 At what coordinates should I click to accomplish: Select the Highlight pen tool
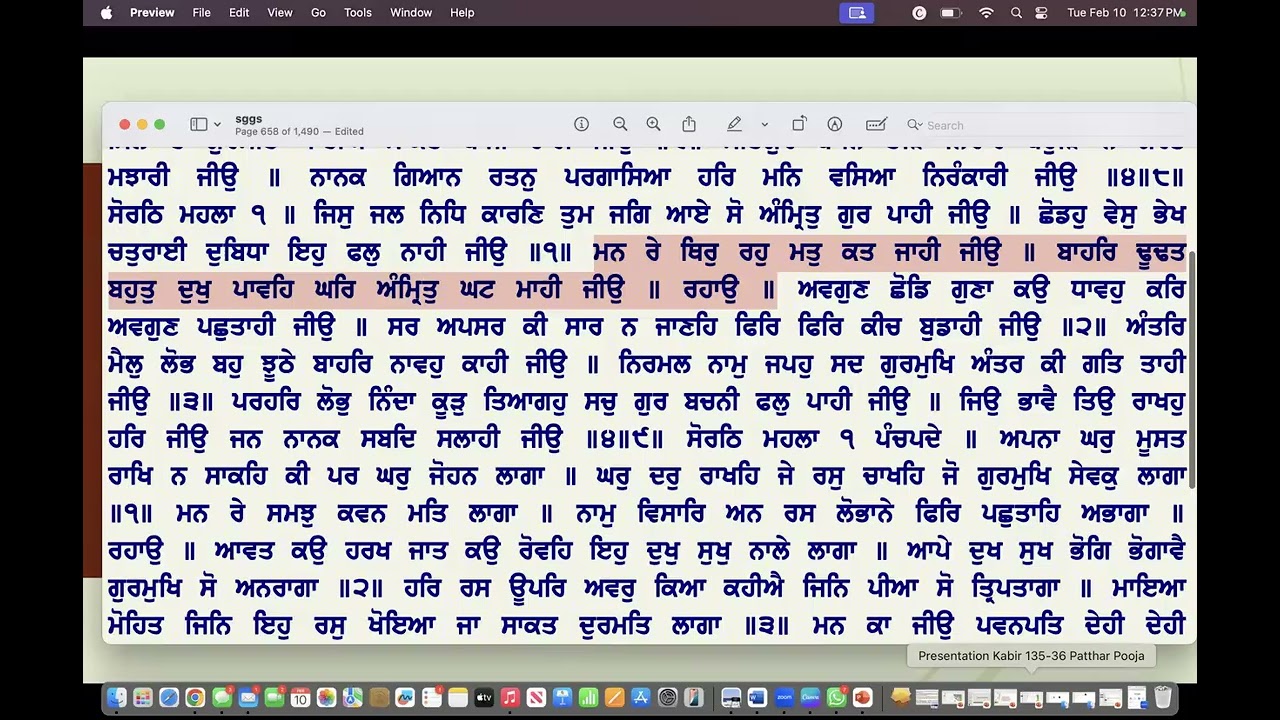click(734, 124)
